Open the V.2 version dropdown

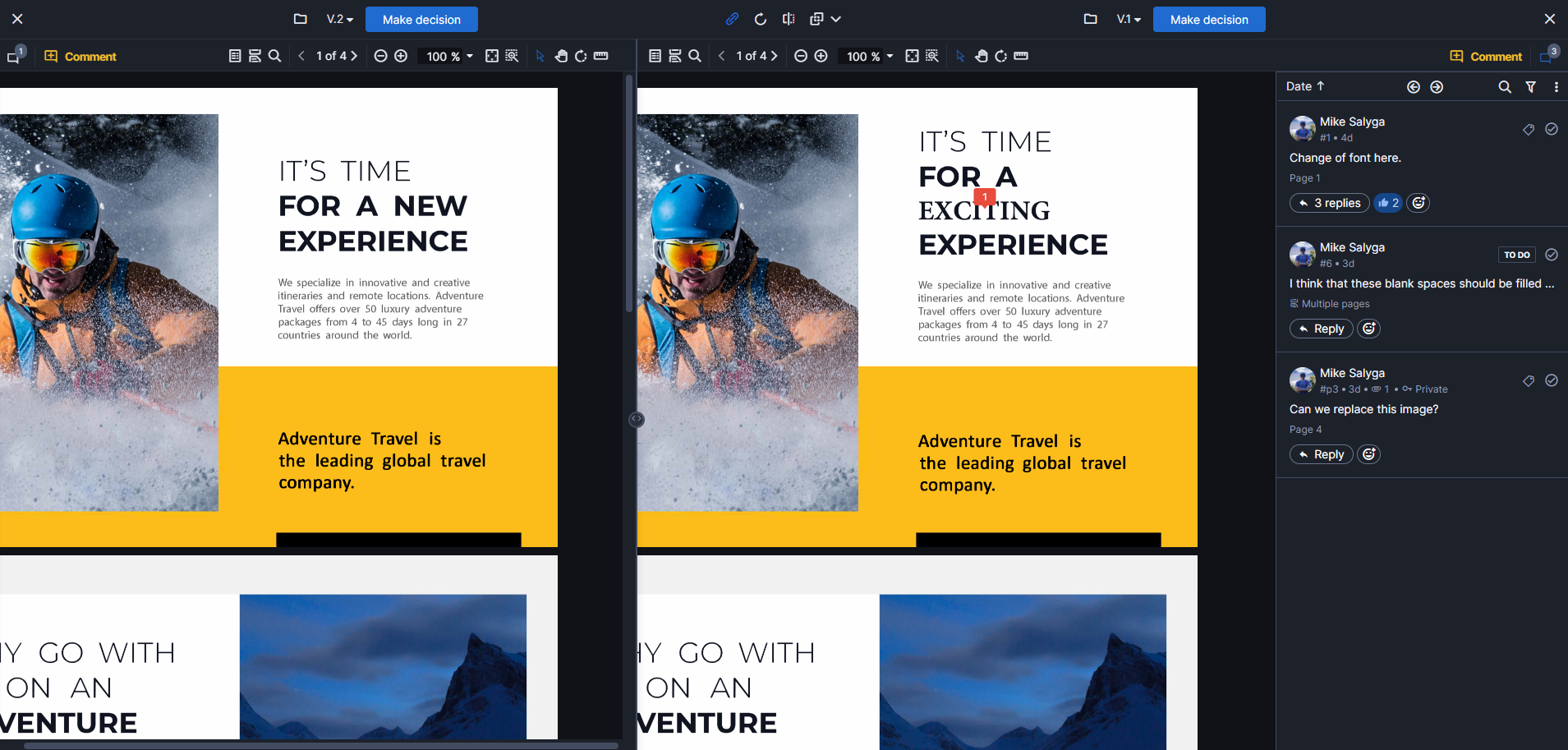click(339, 19)
